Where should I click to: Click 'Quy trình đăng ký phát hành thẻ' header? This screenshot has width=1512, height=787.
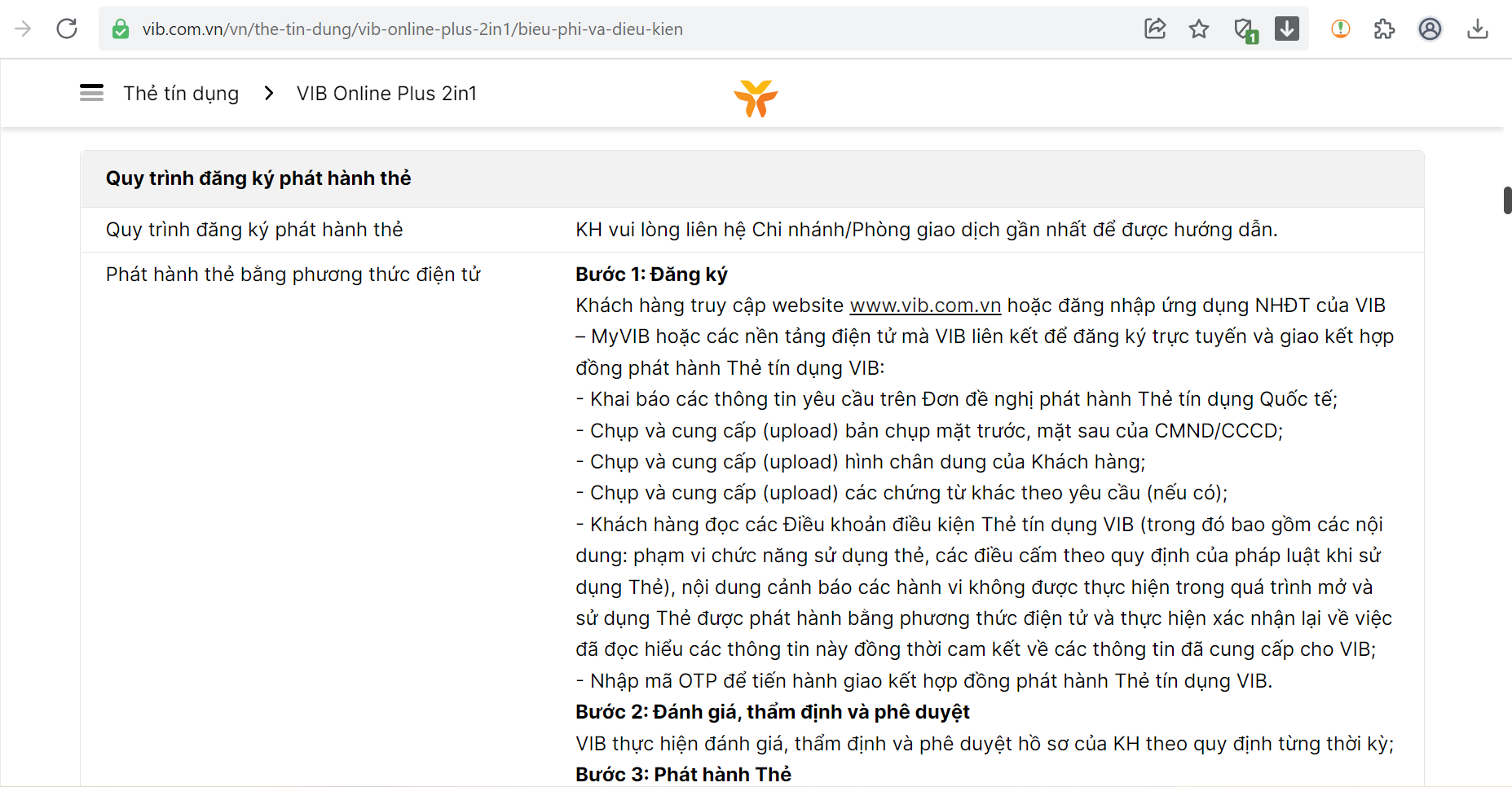coord(258,178)
